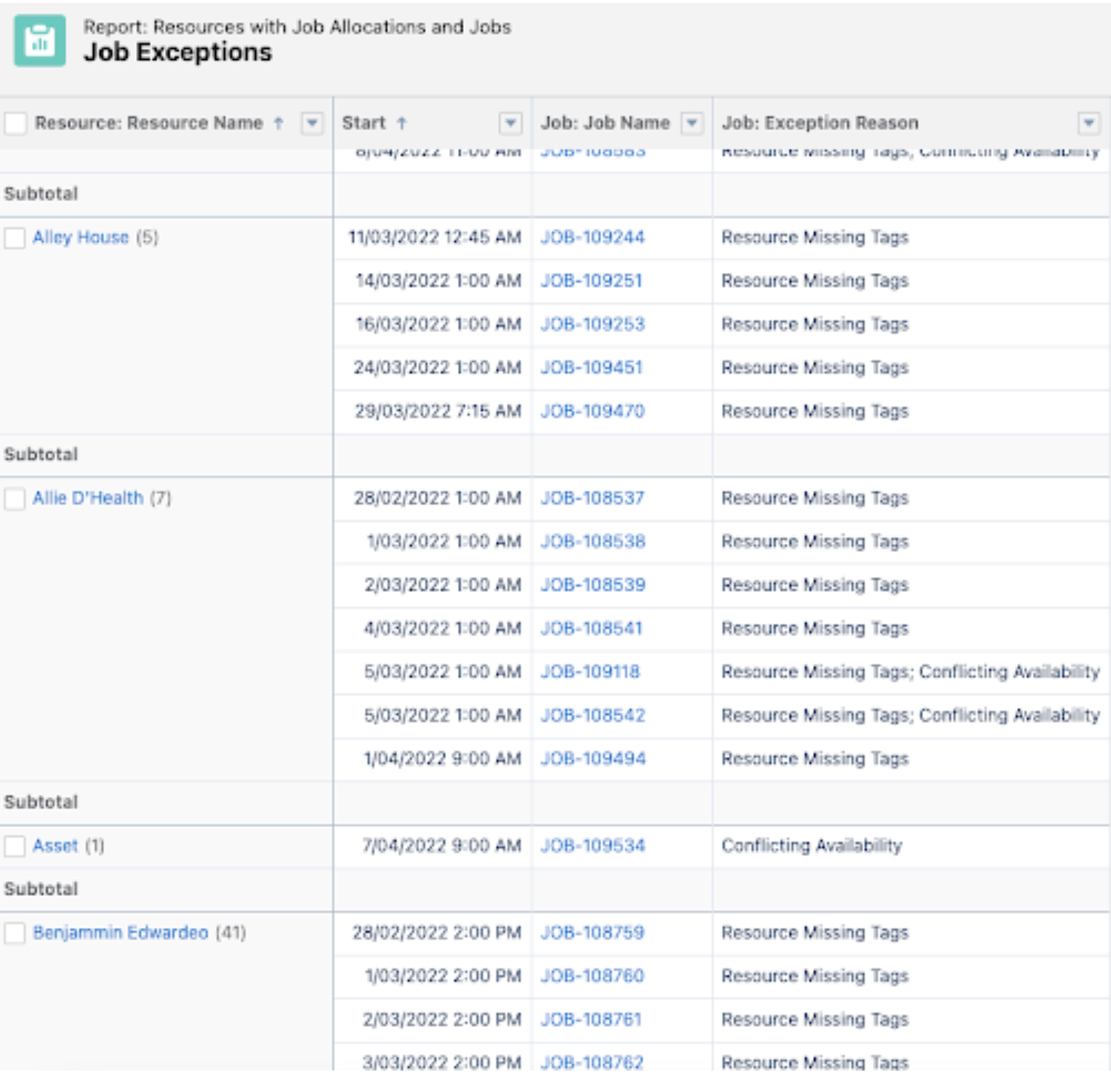Open the Allie D'Health resource link
Screen dimensions: 1111x1092
tap(88, 498)
